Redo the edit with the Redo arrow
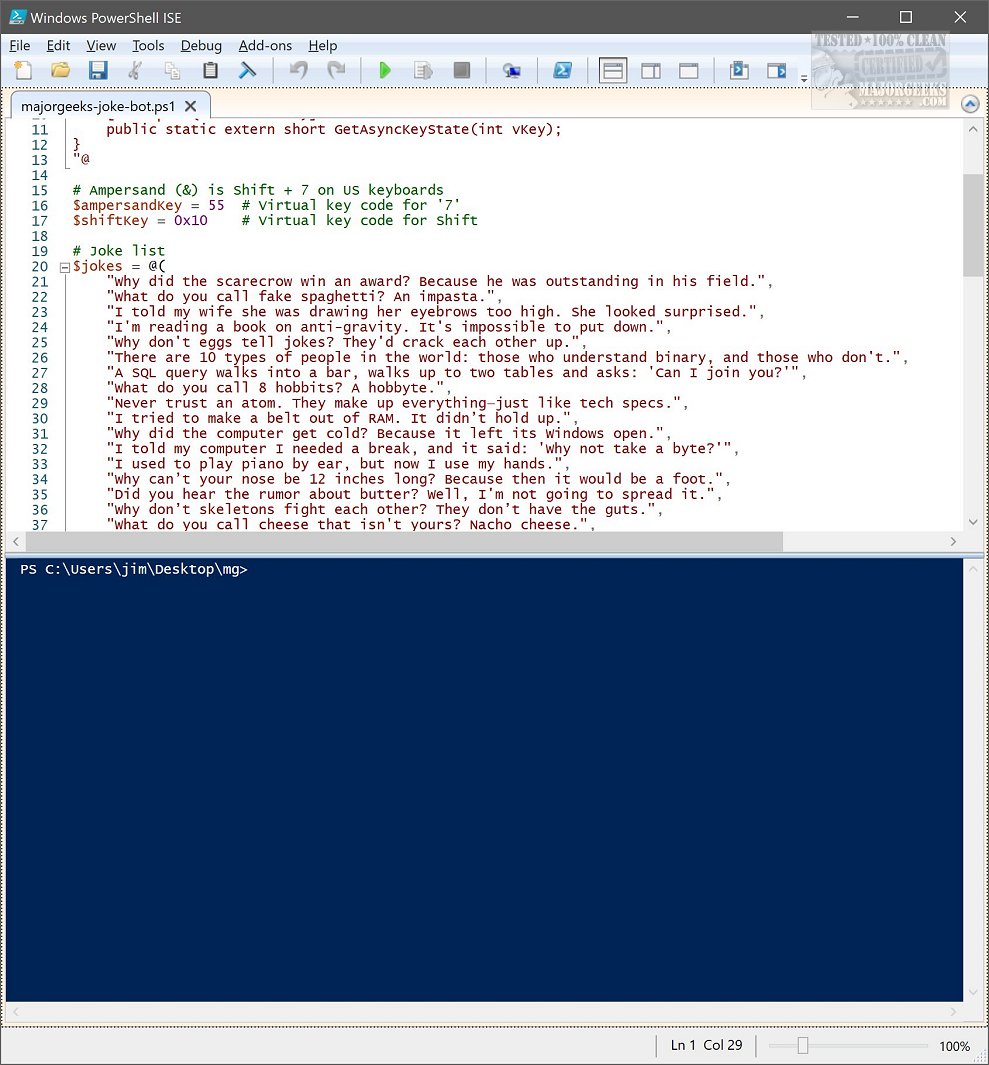The height and width of the screenshot is (1065, 989). pos(336,70)
